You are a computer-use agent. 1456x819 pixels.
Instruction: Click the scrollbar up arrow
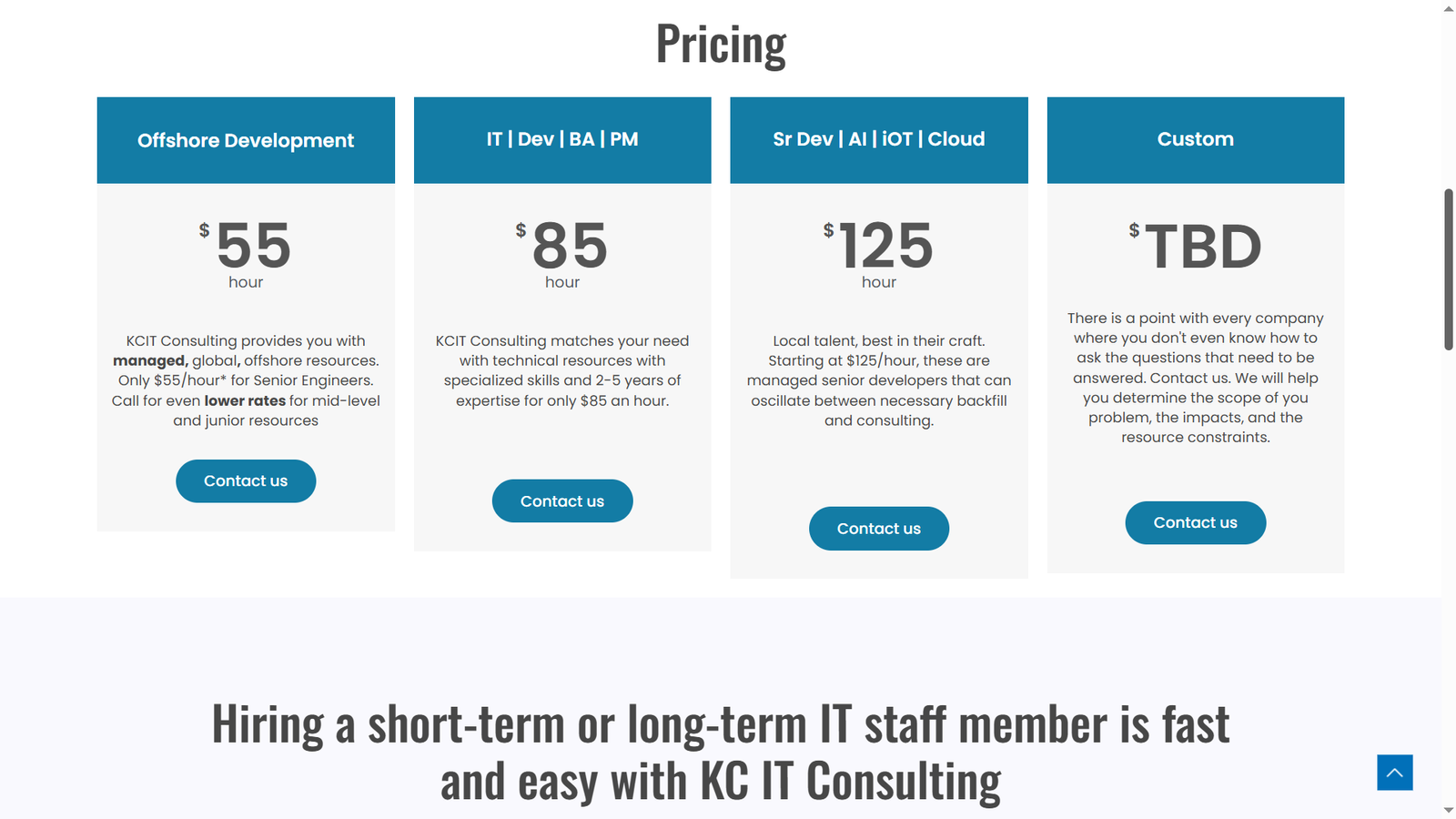[1449, 8]
